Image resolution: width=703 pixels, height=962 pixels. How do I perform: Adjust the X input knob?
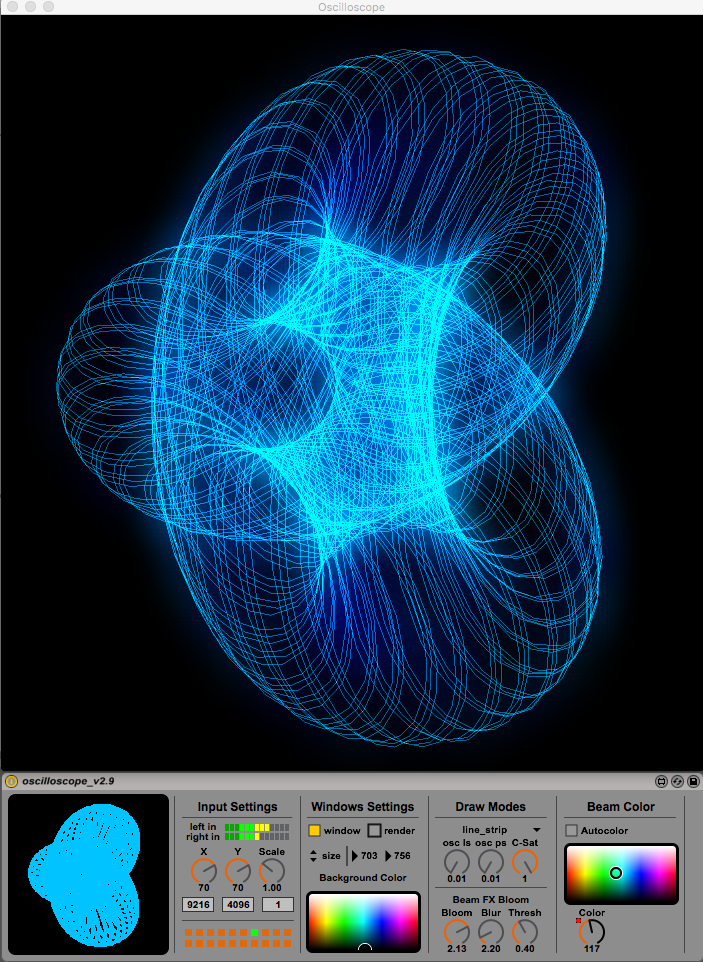pos(203,871)
